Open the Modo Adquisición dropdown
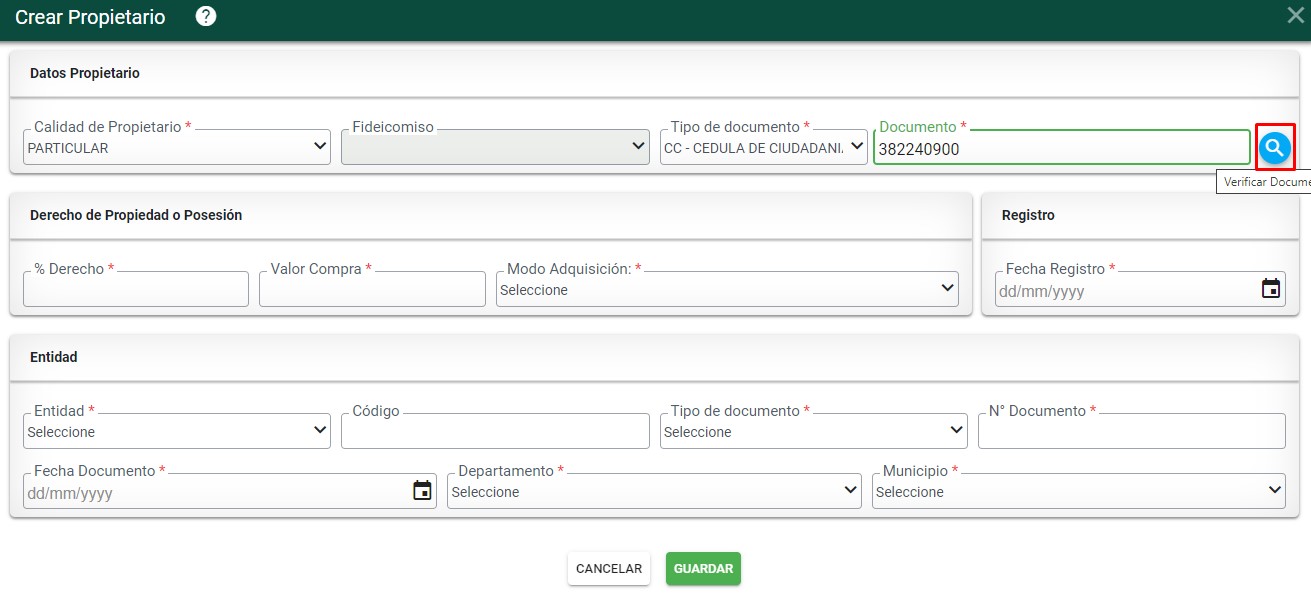This screenshot has height=597, width=1311. click(727, 289)
